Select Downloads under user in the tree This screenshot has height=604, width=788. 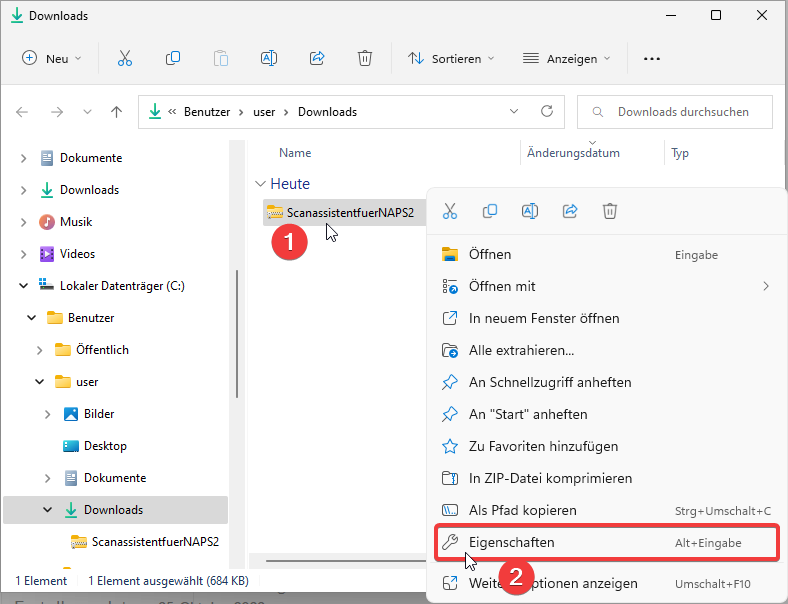coord(115,510)
